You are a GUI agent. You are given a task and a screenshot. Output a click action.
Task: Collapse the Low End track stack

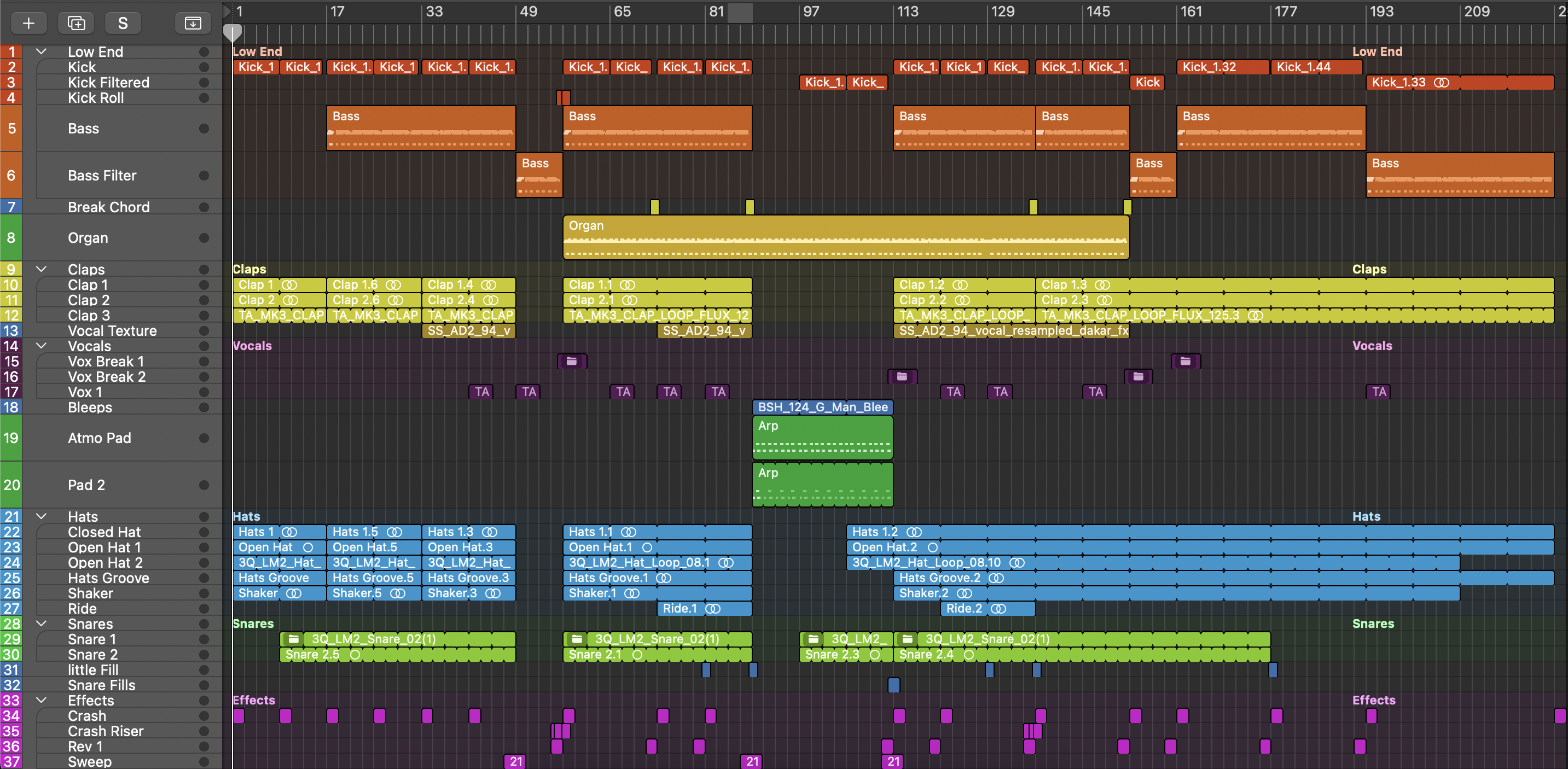[42, 52]
